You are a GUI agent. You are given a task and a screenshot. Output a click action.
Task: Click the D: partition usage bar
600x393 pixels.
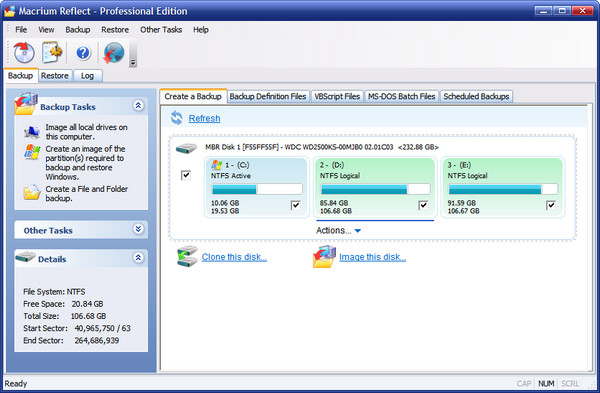click(x=375, y=189)
